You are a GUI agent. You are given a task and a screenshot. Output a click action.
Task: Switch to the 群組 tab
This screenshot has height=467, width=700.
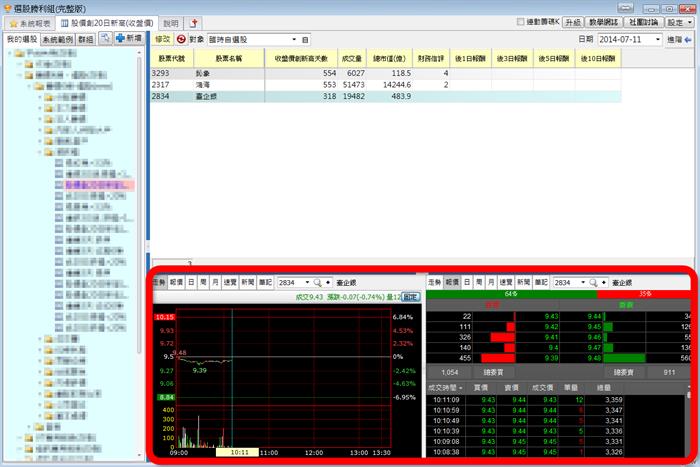(x=86, y=40)
